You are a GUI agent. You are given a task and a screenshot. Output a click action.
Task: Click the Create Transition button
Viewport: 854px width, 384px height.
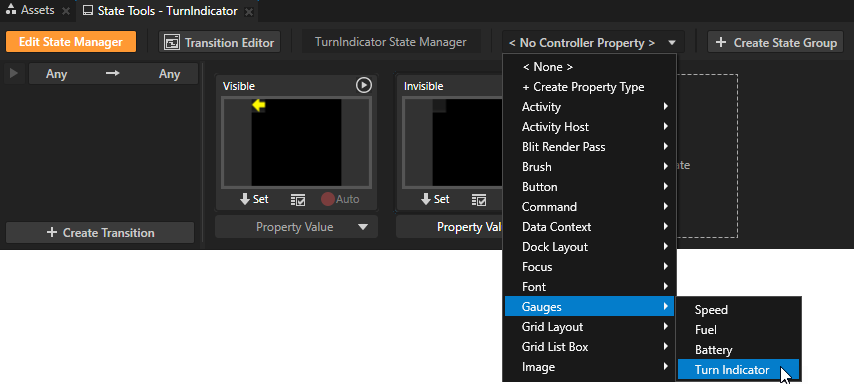click(x=100, y=233)
